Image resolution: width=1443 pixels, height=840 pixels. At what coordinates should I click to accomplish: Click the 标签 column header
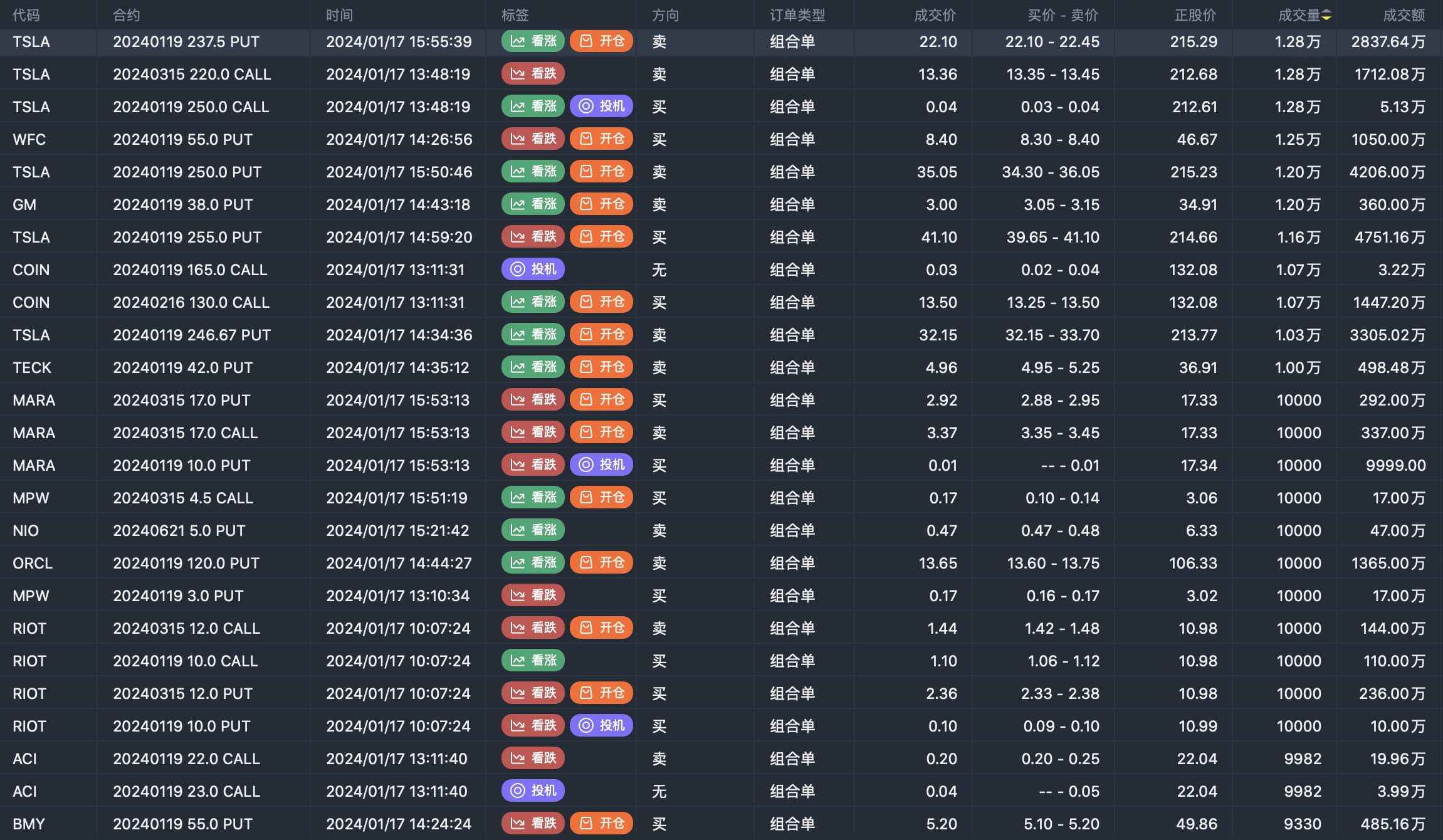pos(515,15)
